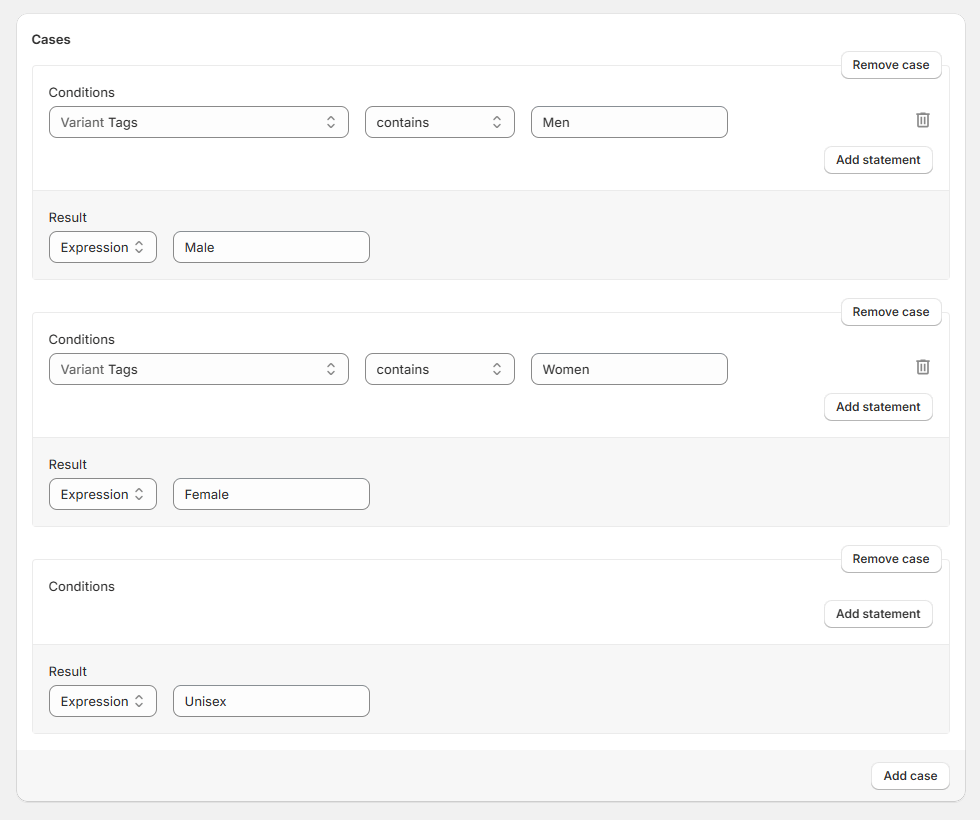Screen dimensions: 980x820
Task: Click Add statement under the Men condition
Action: point(878,159)
